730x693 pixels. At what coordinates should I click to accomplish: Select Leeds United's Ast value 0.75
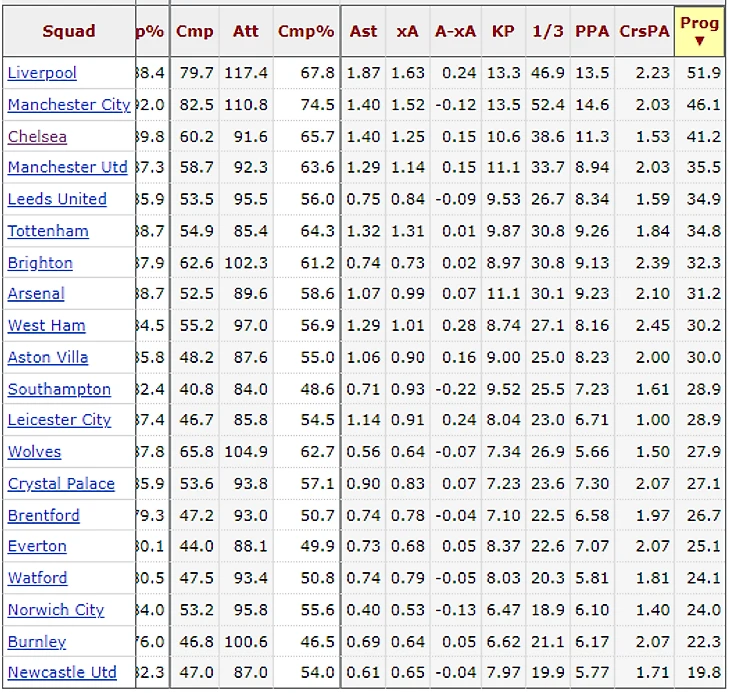[x=363, y=199]
